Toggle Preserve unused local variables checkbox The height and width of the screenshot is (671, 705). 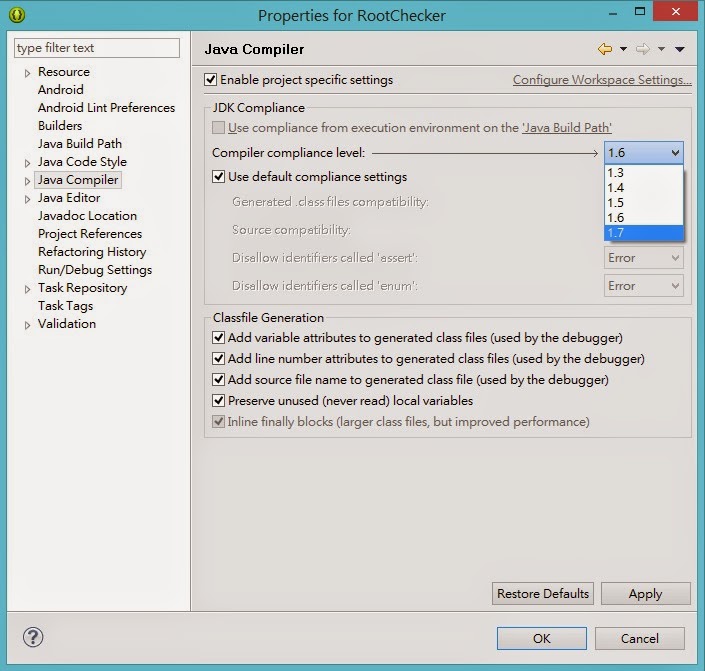click(x=219, y=400)
